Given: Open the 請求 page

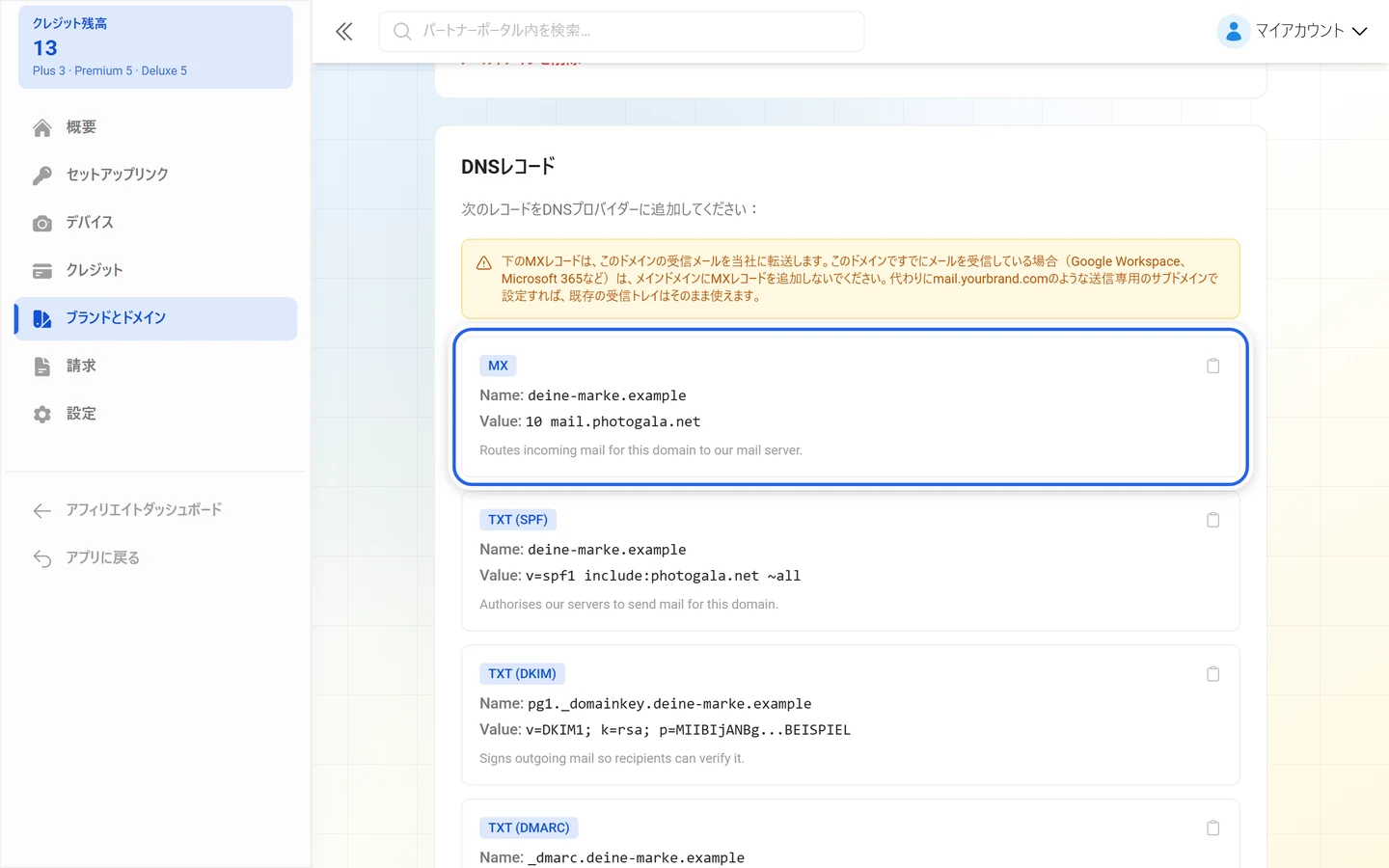Looking at the screenshot, I should click(155, 366).
